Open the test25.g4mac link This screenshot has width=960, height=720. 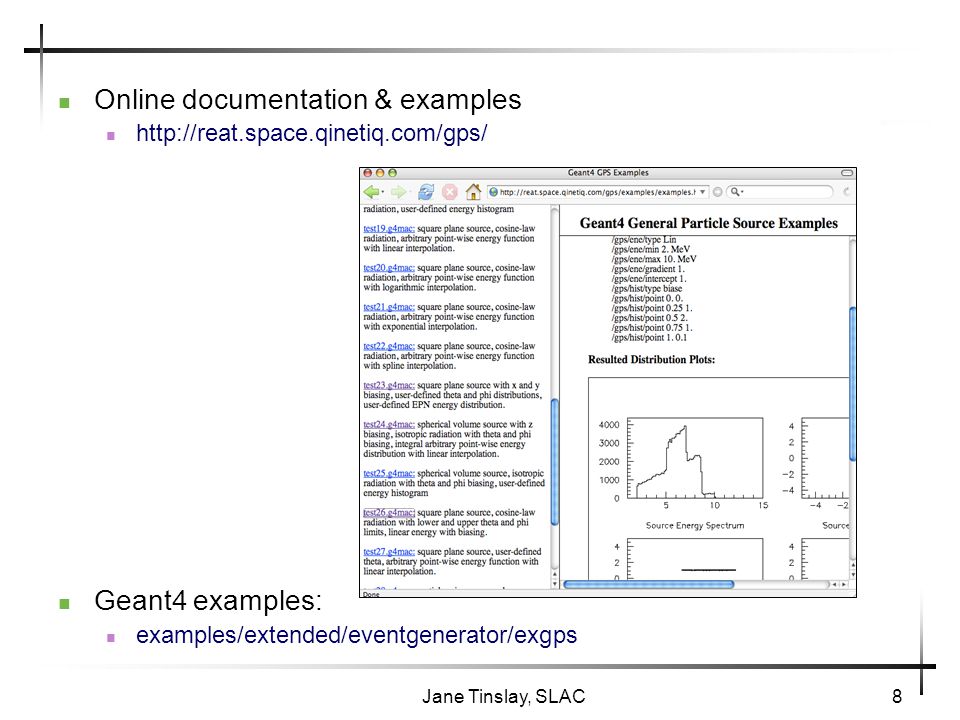pyautogui.click(x=389, y=474)
